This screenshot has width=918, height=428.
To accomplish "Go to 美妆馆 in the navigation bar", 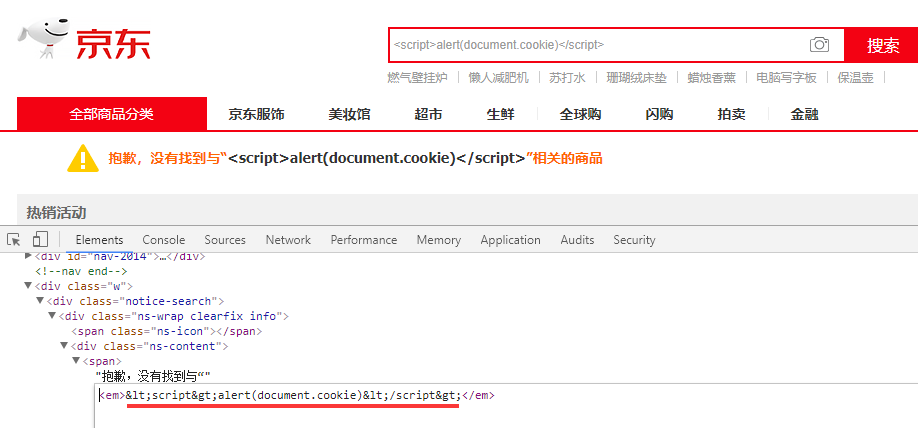I will [350, 114].
